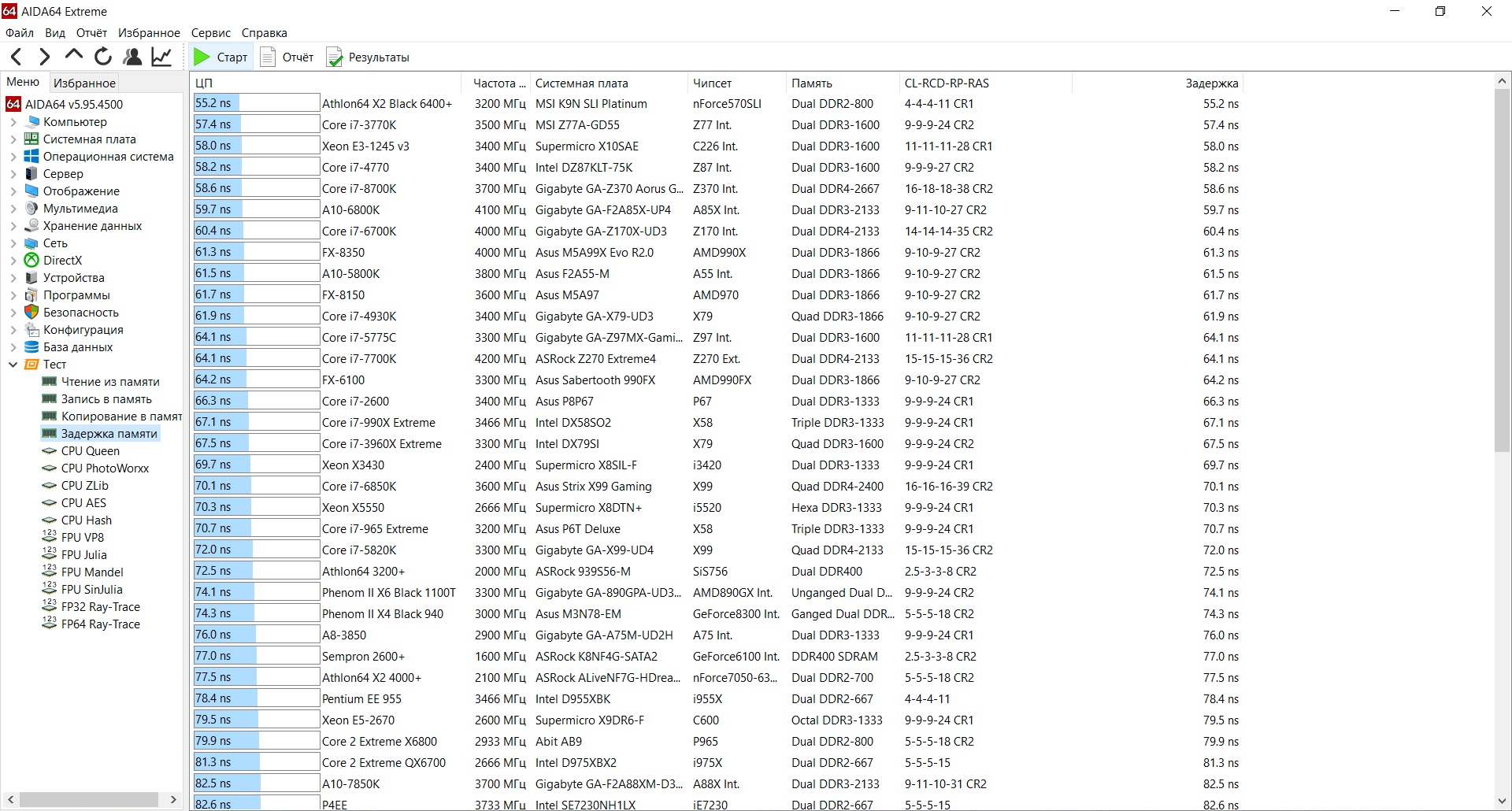Sort by the Задержка column header
Viewport: 1512px width, 811px height.
click(1158, 83)
